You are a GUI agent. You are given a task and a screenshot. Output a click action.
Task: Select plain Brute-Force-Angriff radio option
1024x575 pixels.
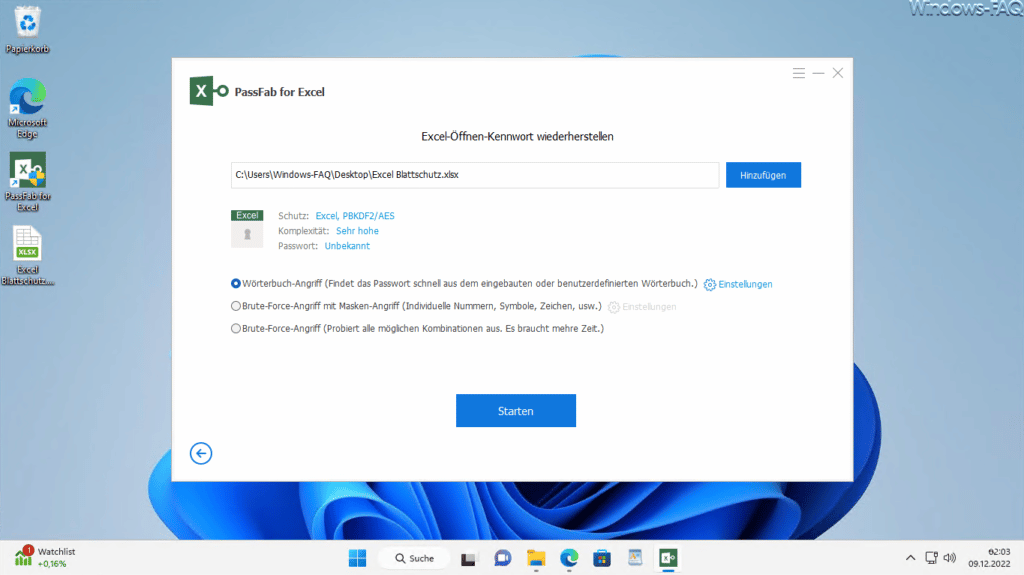click(x=236, y=329)
